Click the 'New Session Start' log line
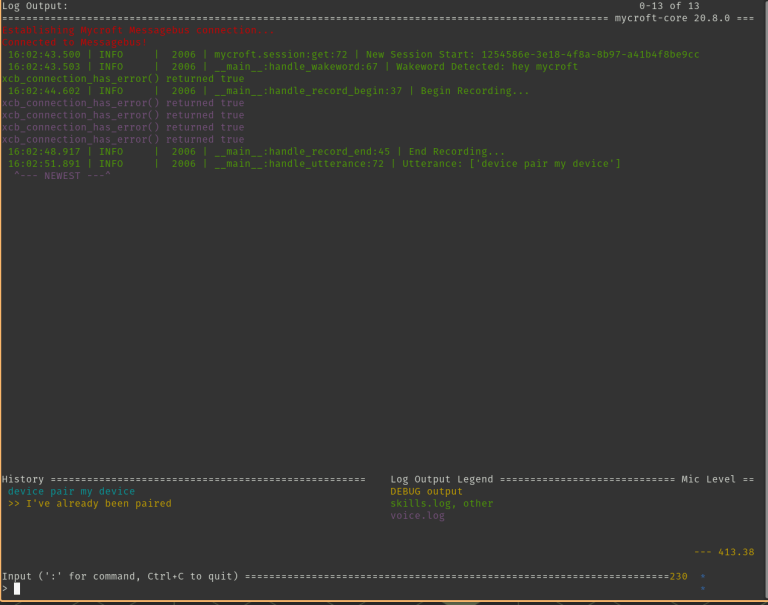The height and width of the screenshot is (605, 768). [353, 54]
